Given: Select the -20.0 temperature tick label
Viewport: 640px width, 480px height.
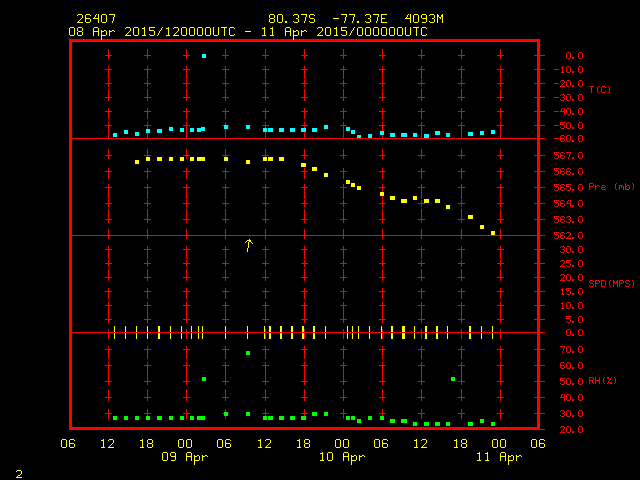Looking at the screenshot, I should click(x=569, y=84).
